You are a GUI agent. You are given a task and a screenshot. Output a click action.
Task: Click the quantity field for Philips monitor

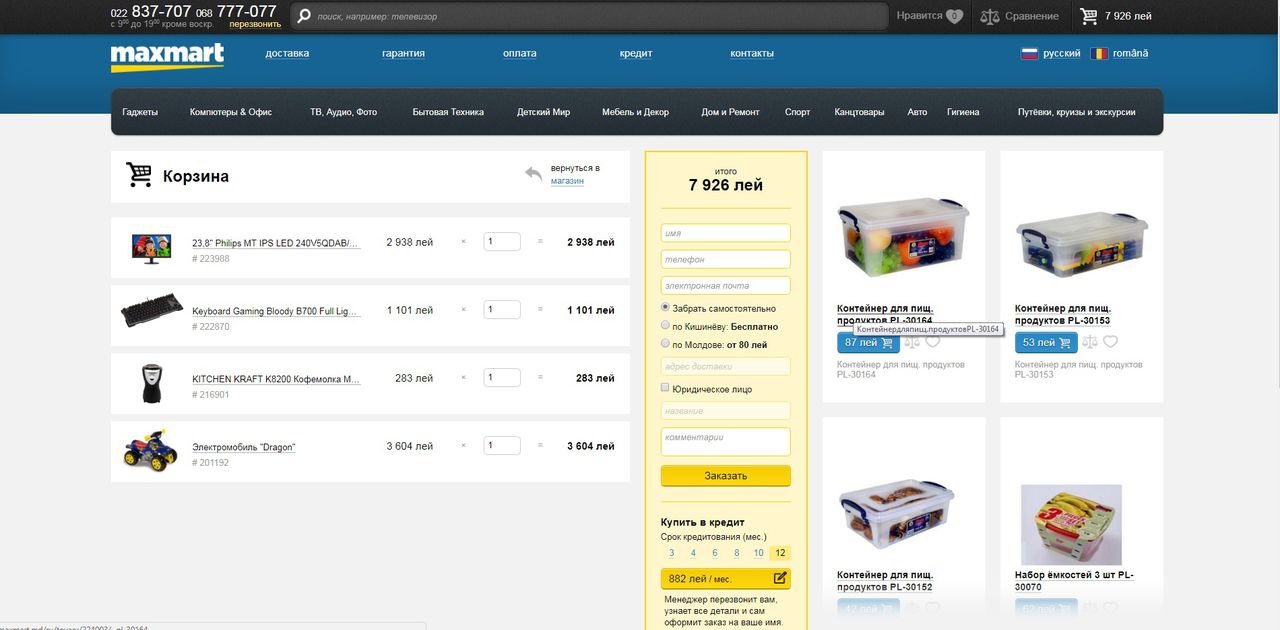point(502,242)
